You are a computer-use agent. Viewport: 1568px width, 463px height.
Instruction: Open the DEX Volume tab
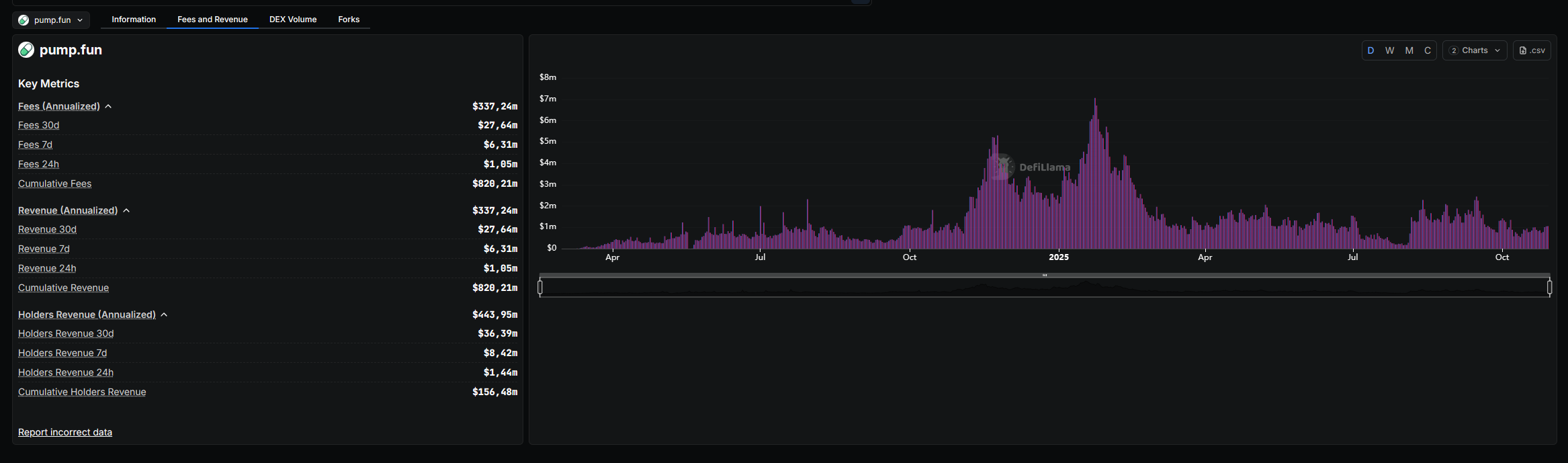293,19
